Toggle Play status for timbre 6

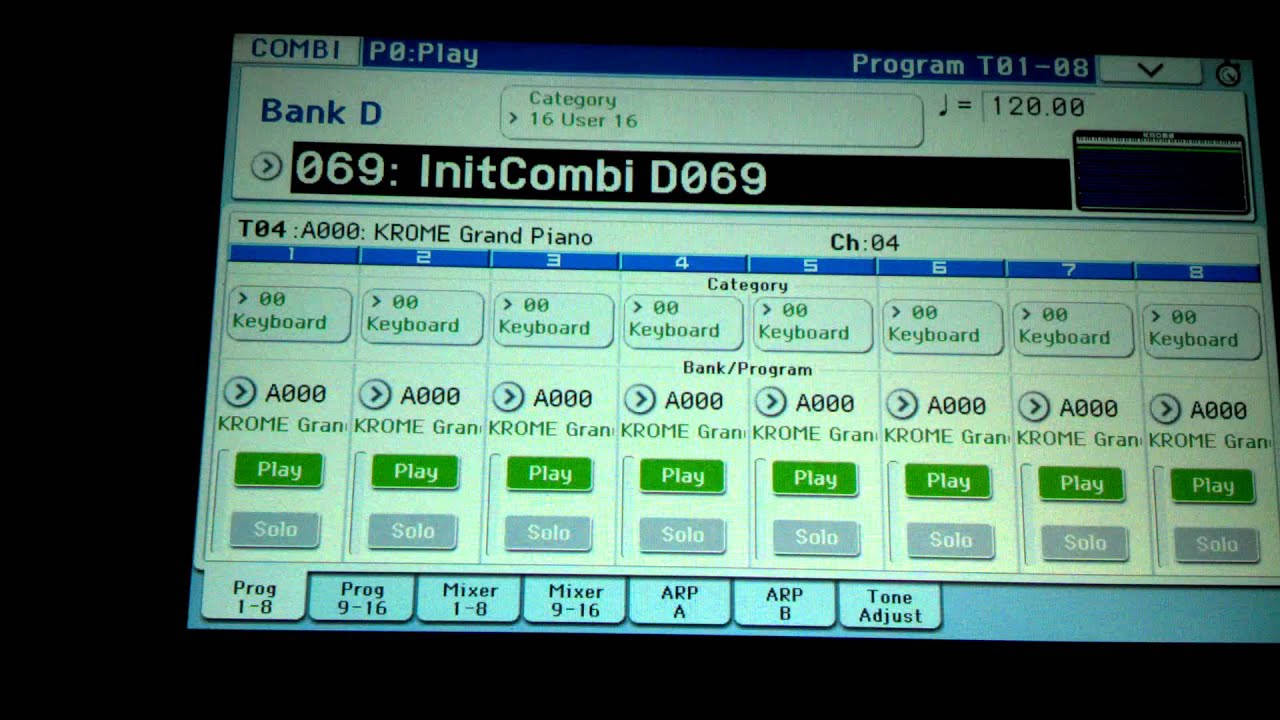coord(948,481)
